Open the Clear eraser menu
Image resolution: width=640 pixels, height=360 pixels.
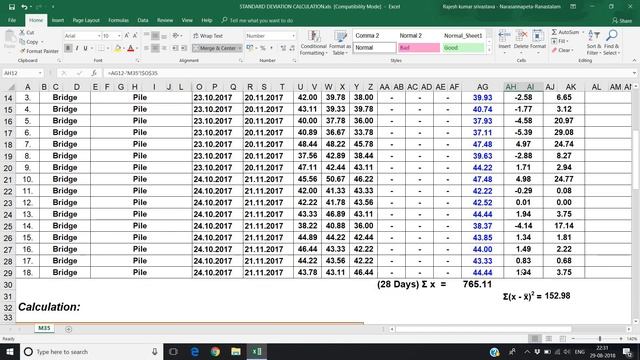pos(562,50)
